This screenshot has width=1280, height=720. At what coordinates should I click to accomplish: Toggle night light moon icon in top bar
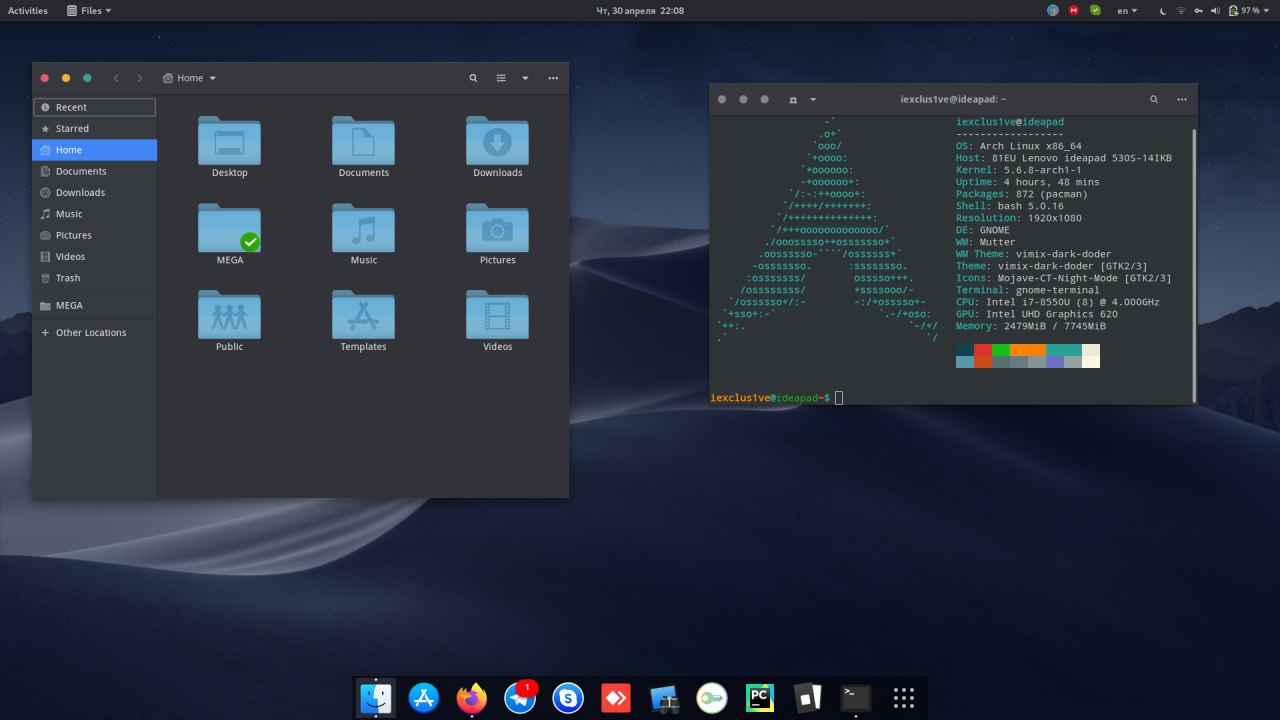click(x=1163, y=10)
